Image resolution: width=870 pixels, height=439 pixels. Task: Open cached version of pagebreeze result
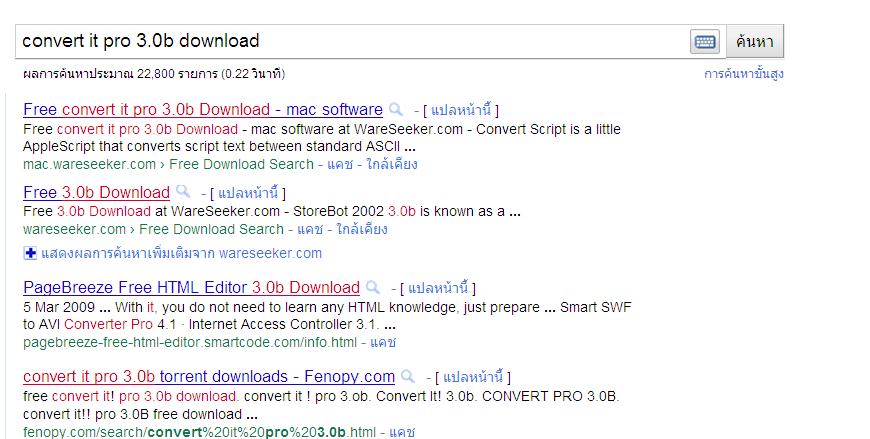tap(383, 342)
